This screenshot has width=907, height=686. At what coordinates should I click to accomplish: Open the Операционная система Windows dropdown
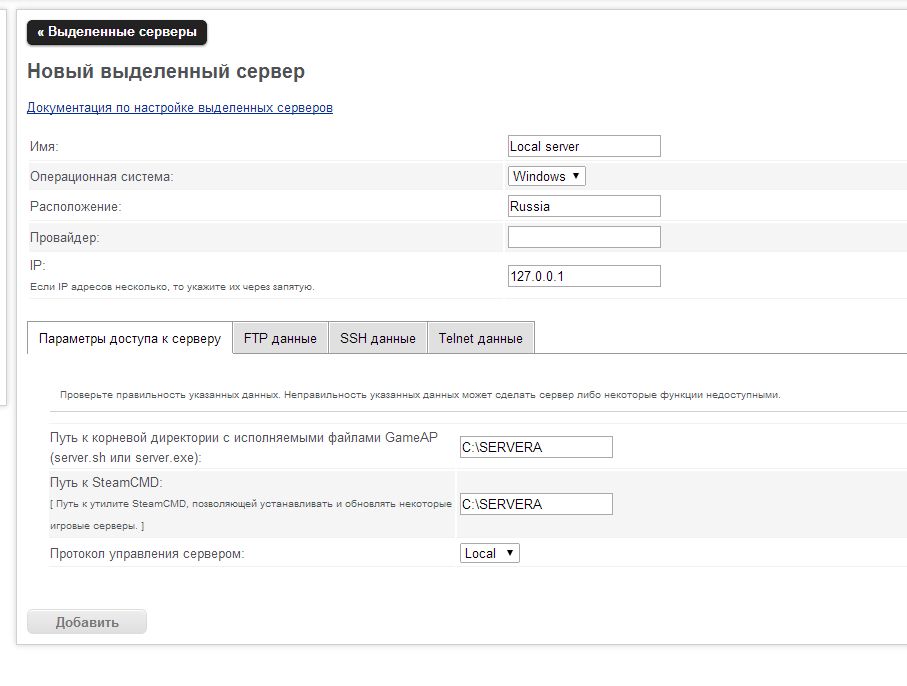546,176
